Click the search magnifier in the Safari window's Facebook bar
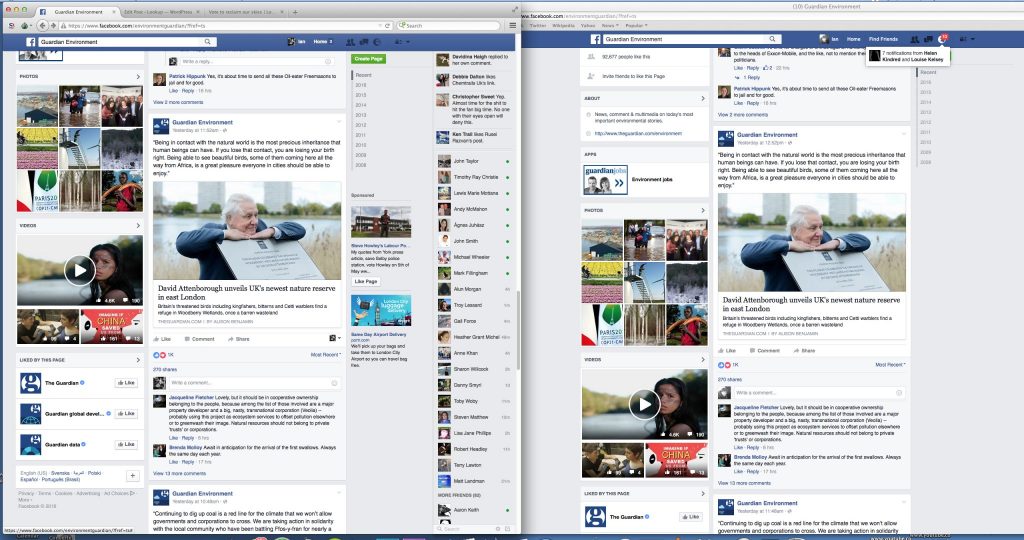This screenshot has height=540, width=1024. pos(772,39)
